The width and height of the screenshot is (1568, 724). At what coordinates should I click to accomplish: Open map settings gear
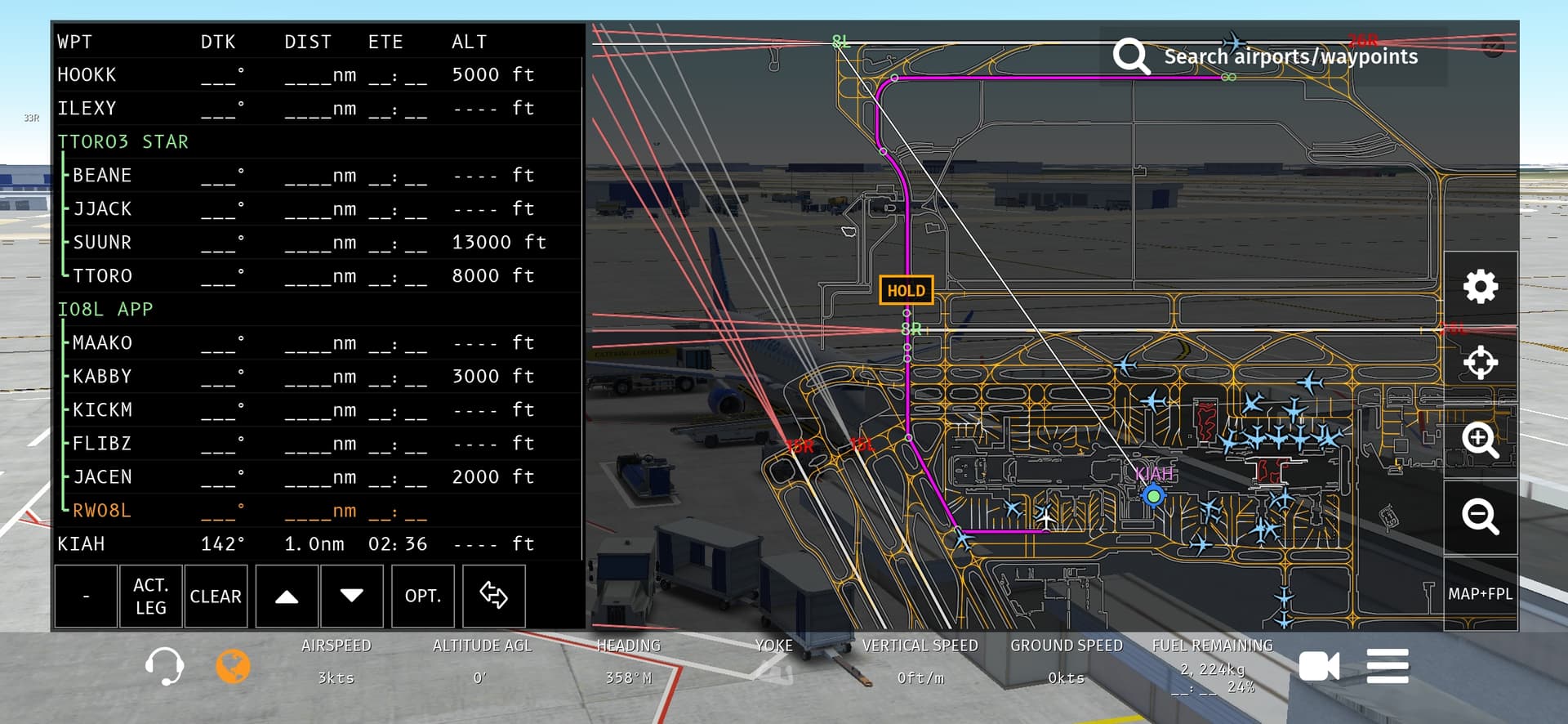tap(1481, 287)
